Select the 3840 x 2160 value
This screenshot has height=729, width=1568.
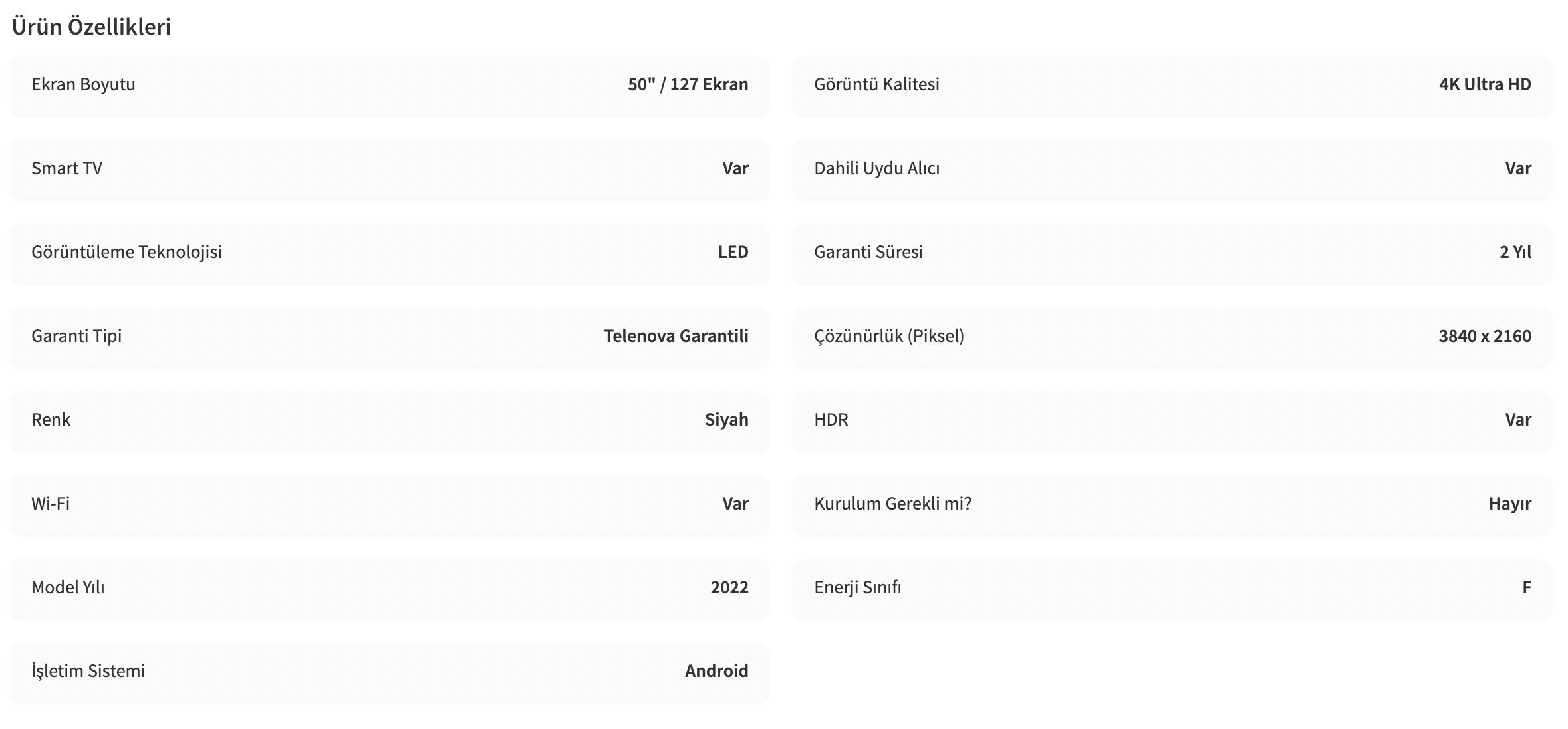pyautogui.click(x=1485, y=336)
